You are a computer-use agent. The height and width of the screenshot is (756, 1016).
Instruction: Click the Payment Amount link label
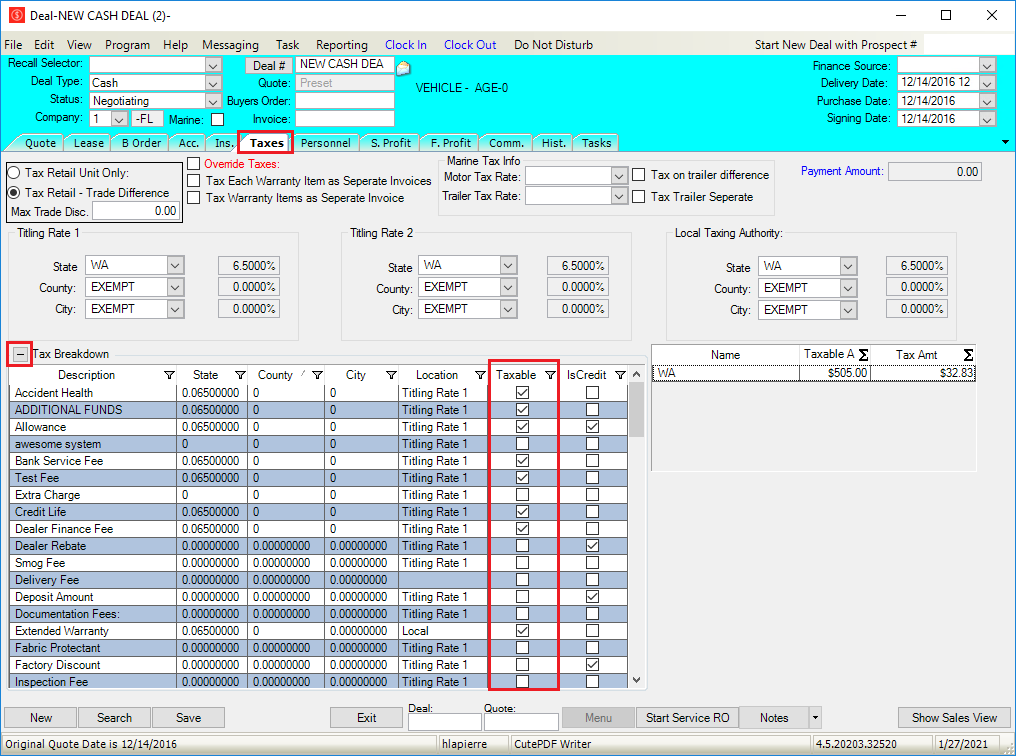click(842, 171)
